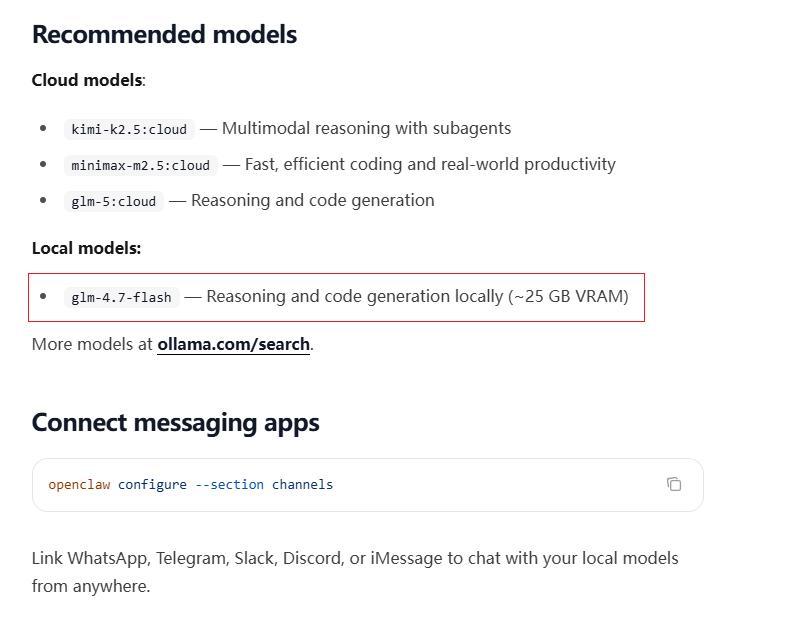
Task: Click the word openclaw in code block
Action: (79, 484)
